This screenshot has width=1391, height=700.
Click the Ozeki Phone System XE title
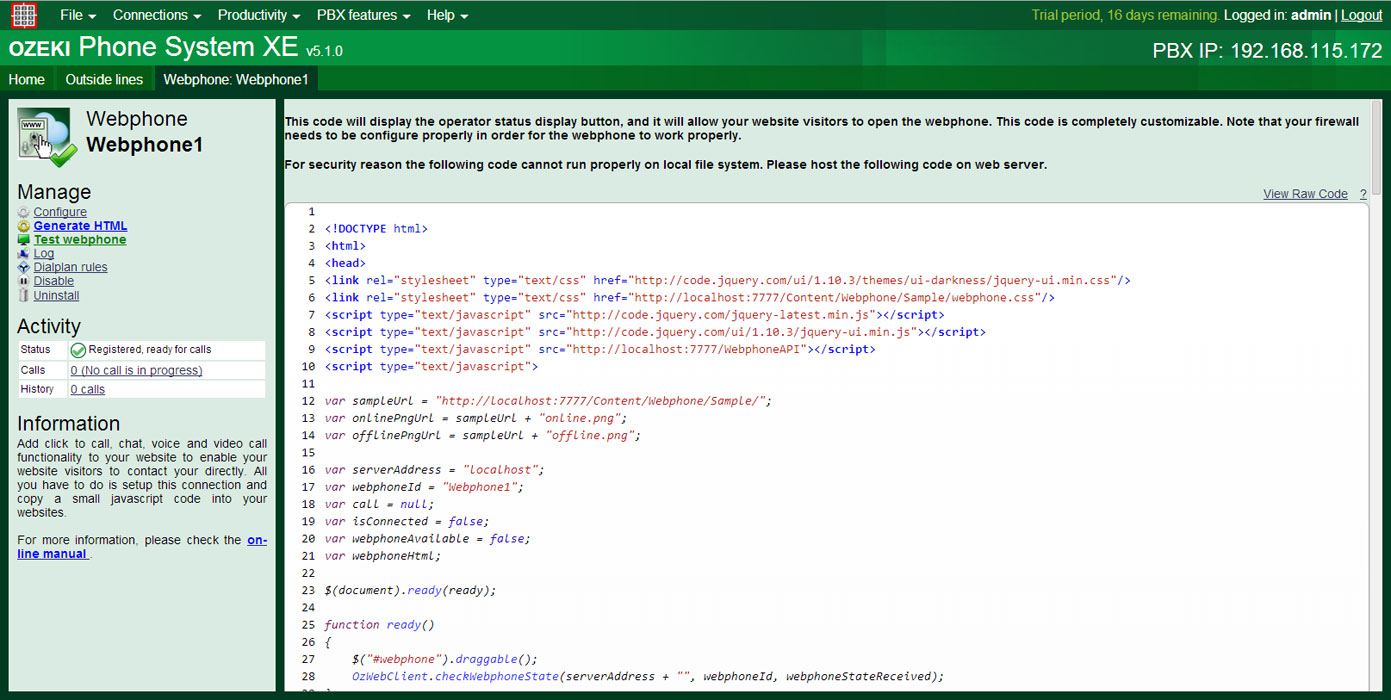tap(154, 47)
